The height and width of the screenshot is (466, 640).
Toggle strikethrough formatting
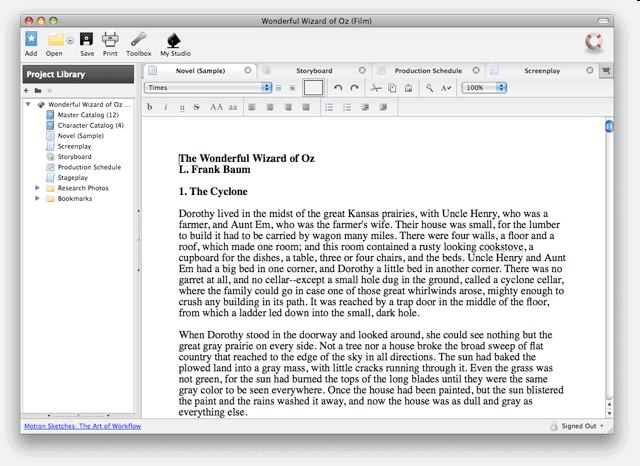point(196,107)
